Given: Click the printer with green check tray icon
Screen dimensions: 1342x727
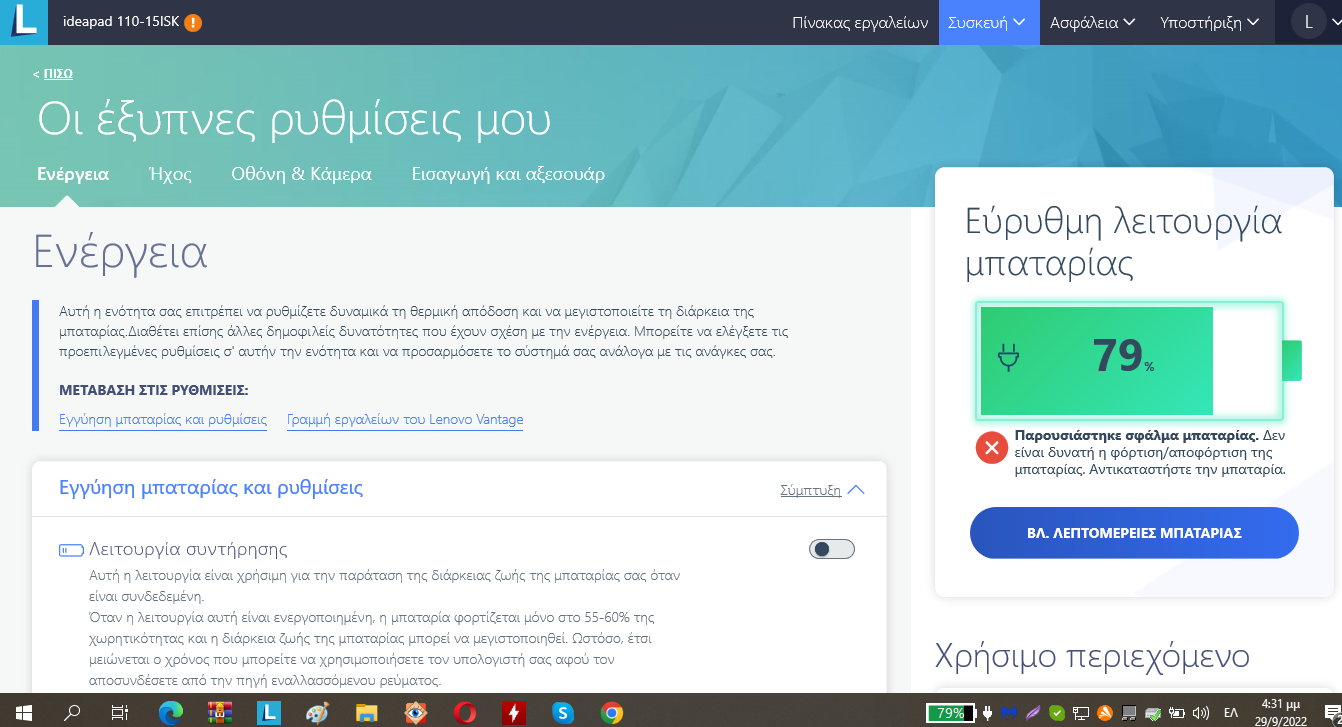Looking at the screenshot, I should (x=1153, y=713).
